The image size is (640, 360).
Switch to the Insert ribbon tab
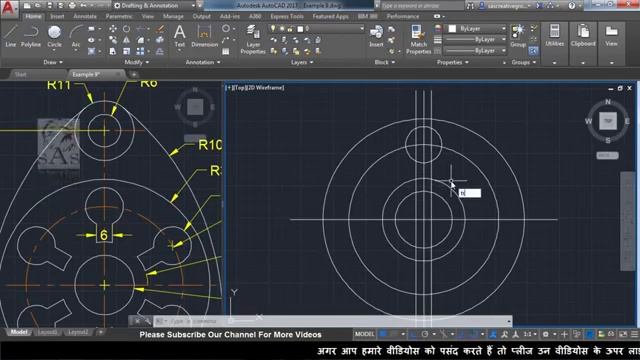(x=57, y=16)
